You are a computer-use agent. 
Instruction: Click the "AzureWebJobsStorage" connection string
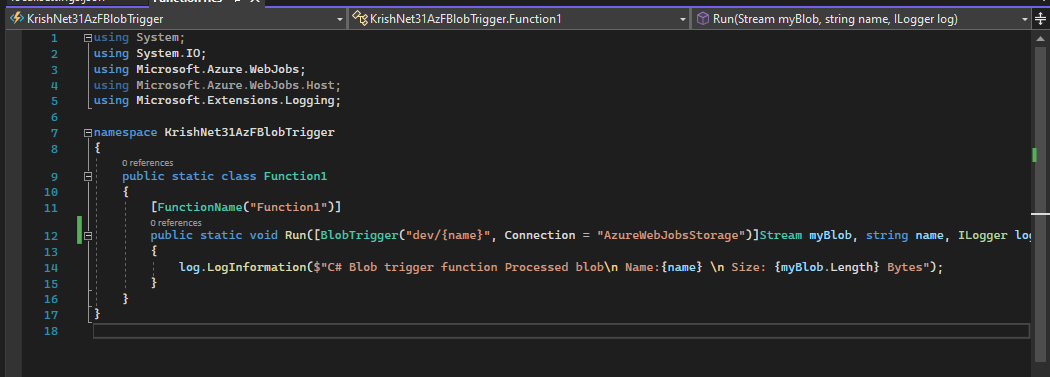[672, 236]
